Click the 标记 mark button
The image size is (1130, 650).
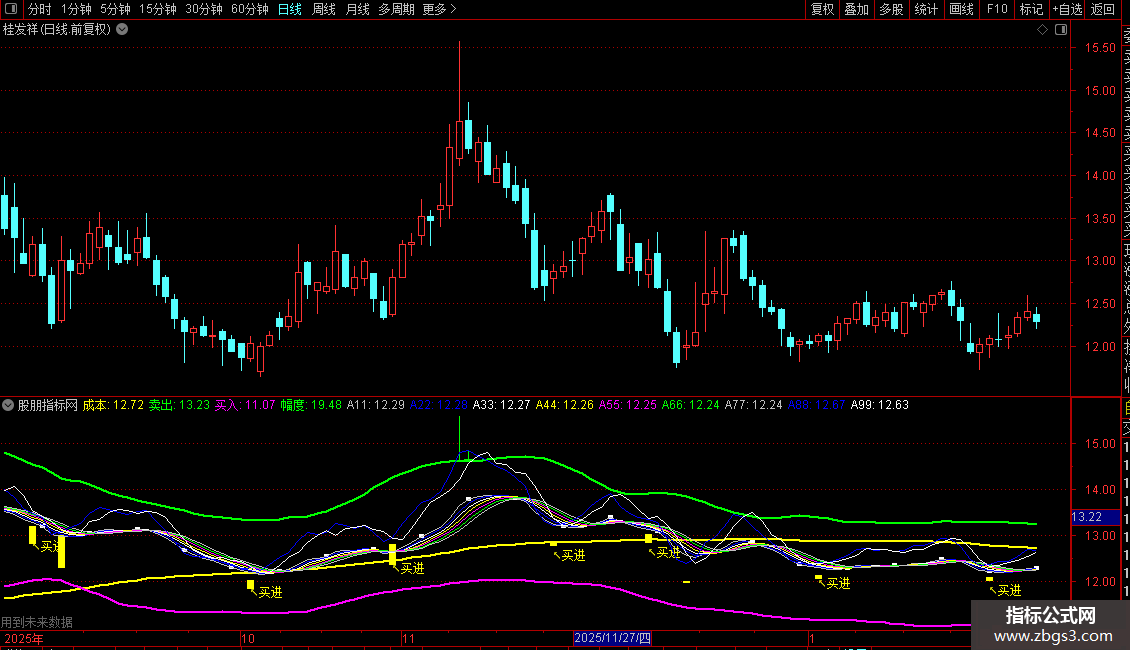click(x=1031, y=9)
